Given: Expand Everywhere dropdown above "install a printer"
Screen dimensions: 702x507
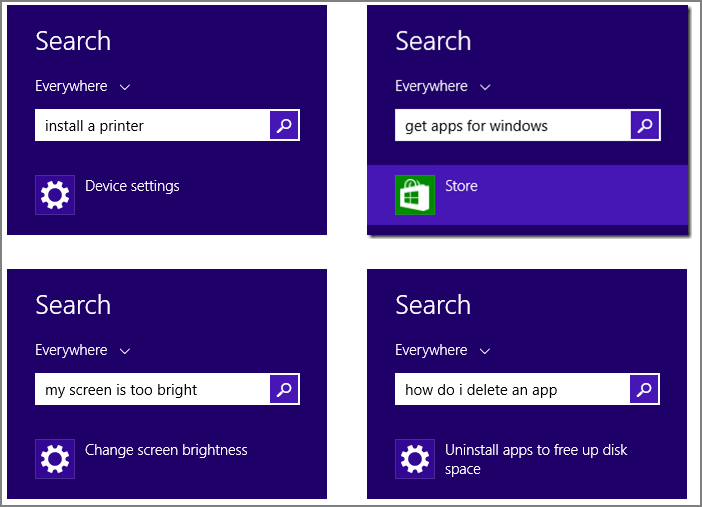Looking at the screenshot, I should point(83,87).
